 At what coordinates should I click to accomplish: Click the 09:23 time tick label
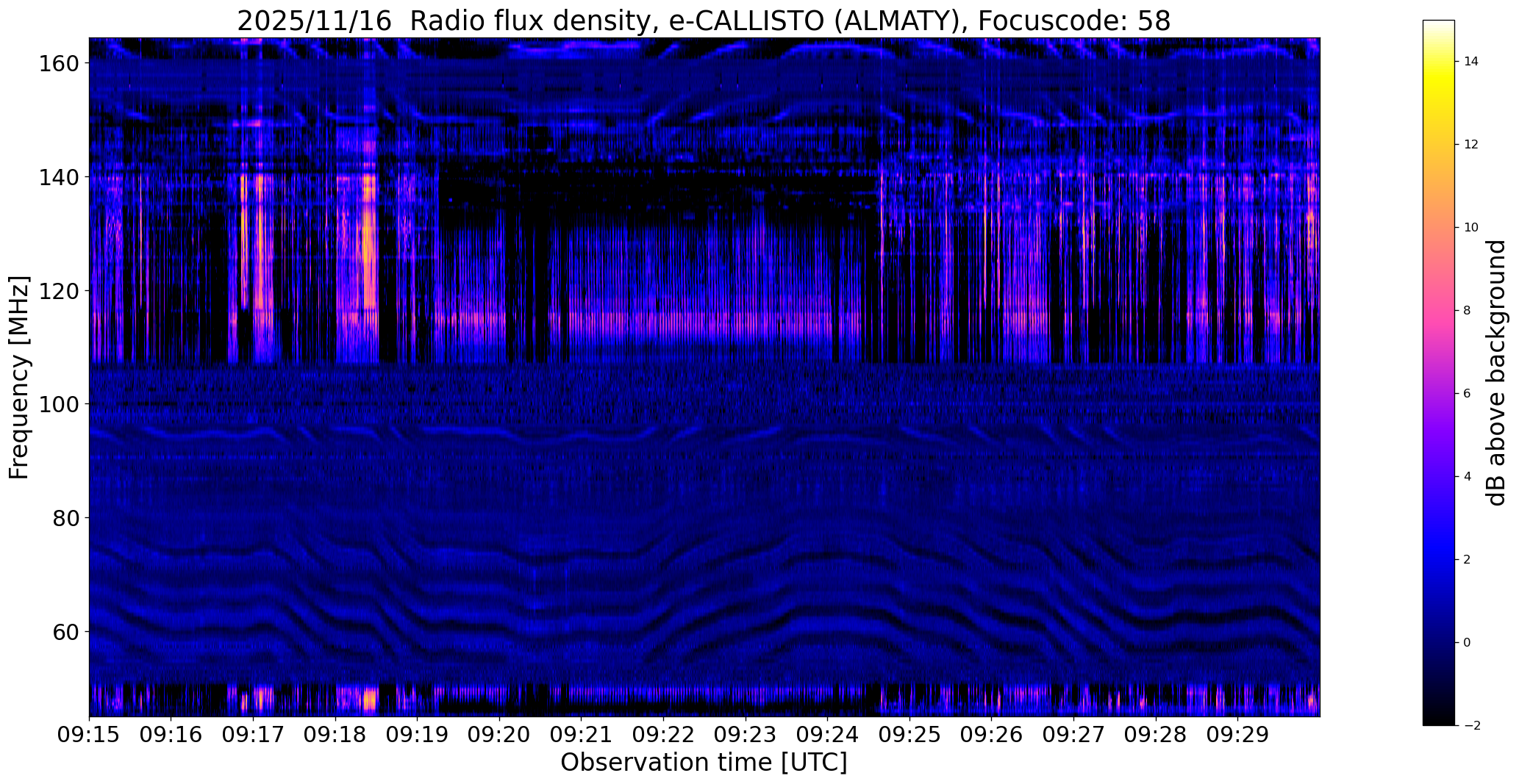[745, 734]
